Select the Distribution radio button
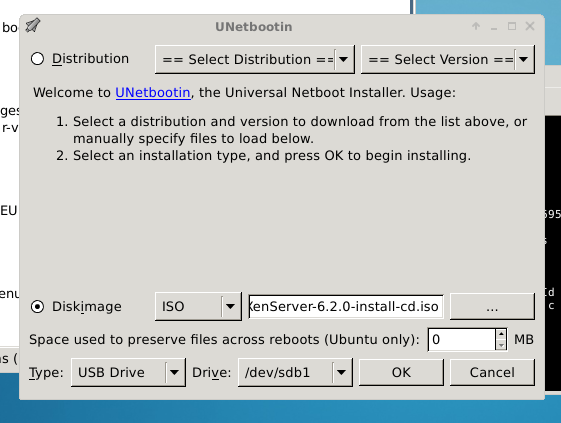 (x=37, y=59)
